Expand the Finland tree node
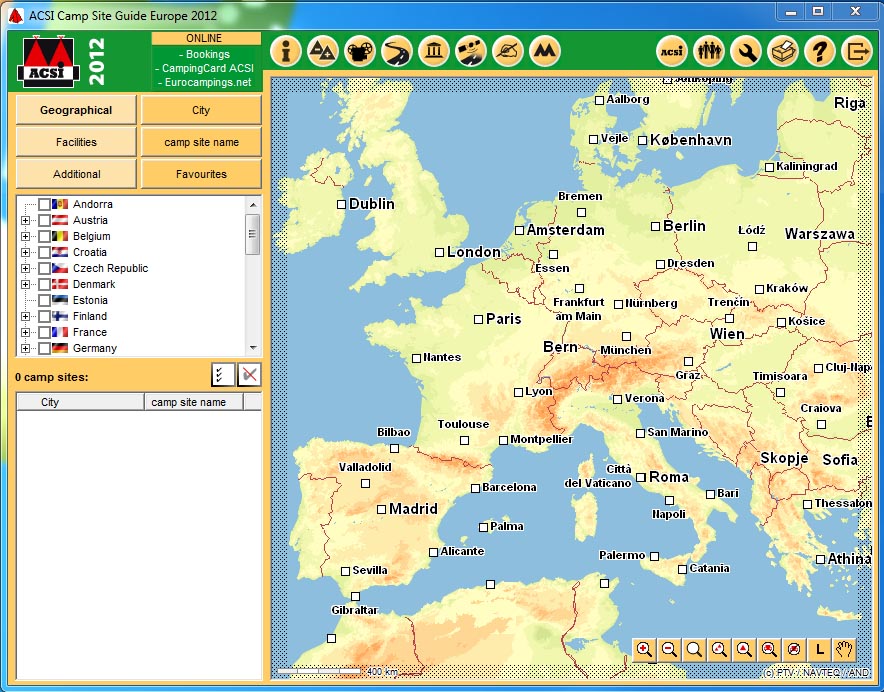The height and width of the screenshot is (692, 884). (x=25, y=316)
